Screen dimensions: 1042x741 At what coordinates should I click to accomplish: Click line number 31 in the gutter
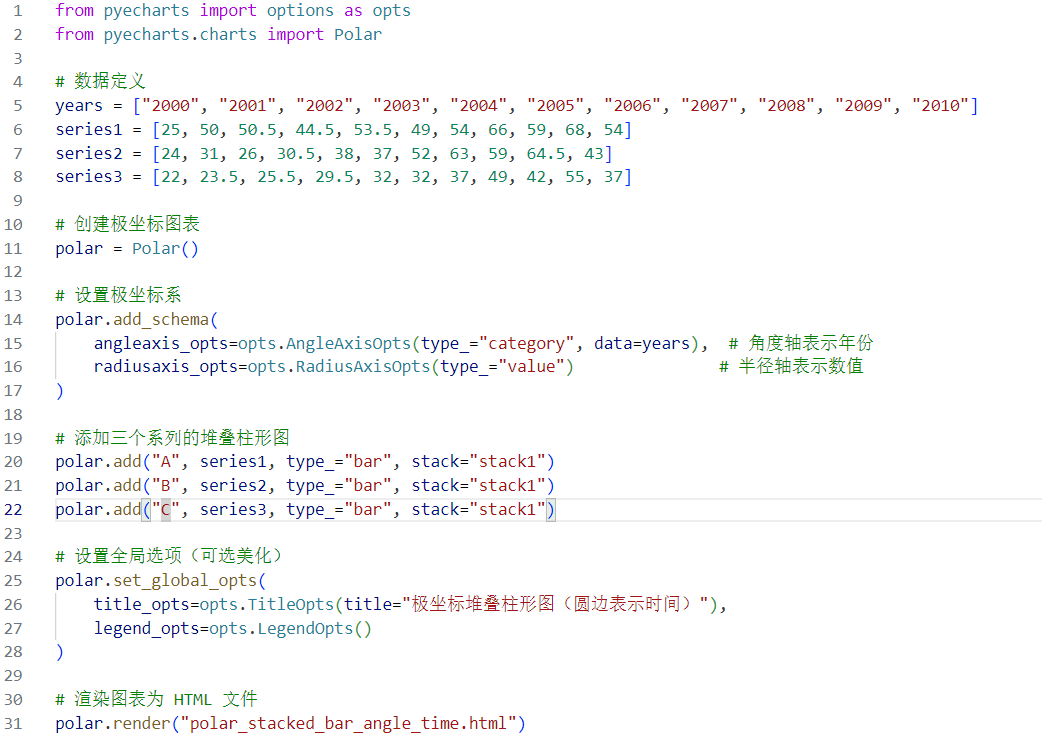click(x=13, y=724)
